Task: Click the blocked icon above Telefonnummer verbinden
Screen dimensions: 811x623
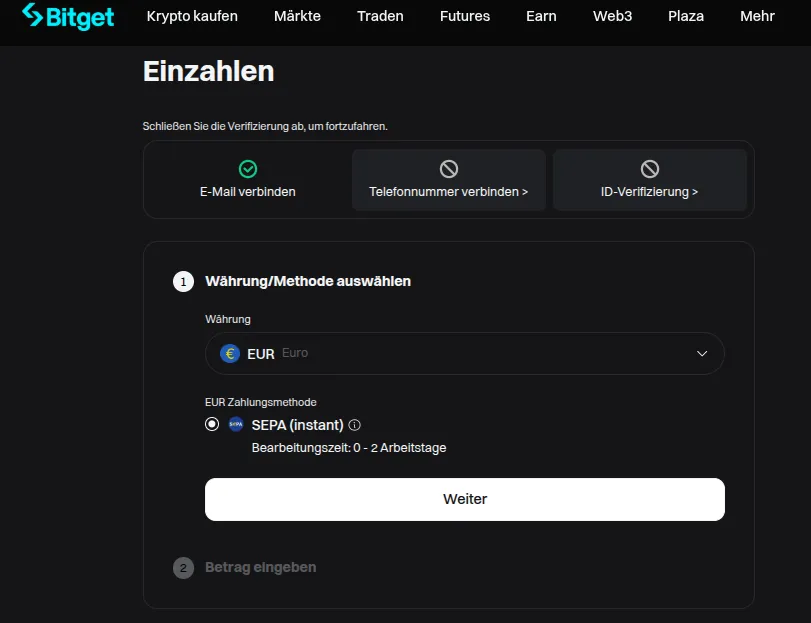Action: pyautogui.click(x=448, y=168)
